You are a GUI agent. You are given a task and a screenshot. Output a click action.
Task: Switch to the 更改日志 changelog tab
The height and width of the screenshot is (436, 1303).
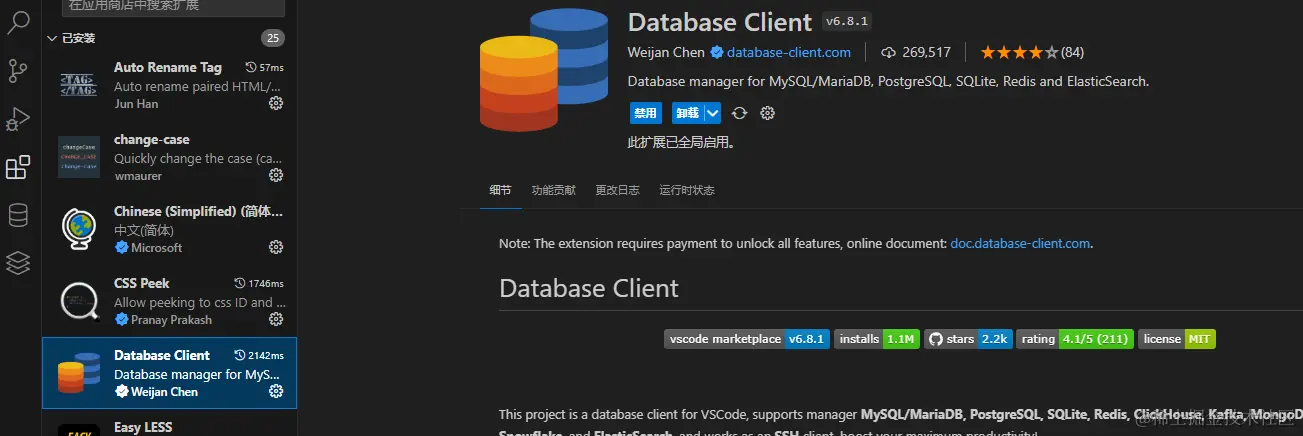(x=617, y=190)
